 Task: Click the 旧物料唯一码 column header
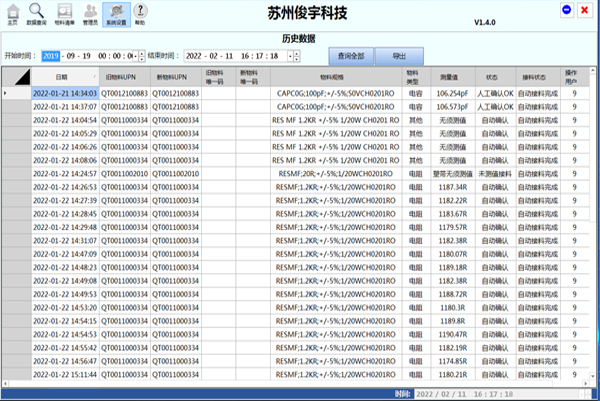[x=218, y=77]
